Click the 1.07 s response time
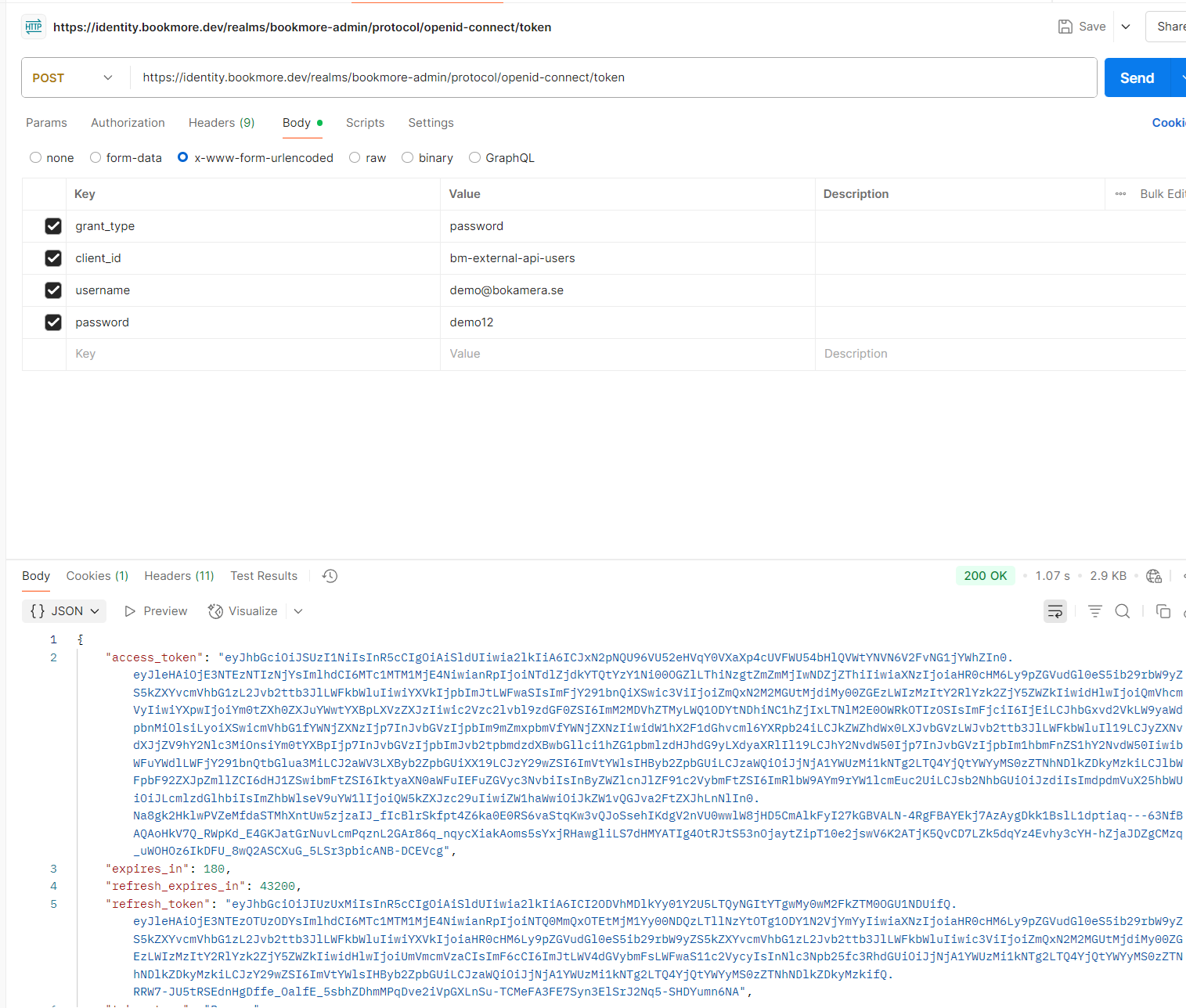Screen dimensions: 1186x1008 [1052, 576]
